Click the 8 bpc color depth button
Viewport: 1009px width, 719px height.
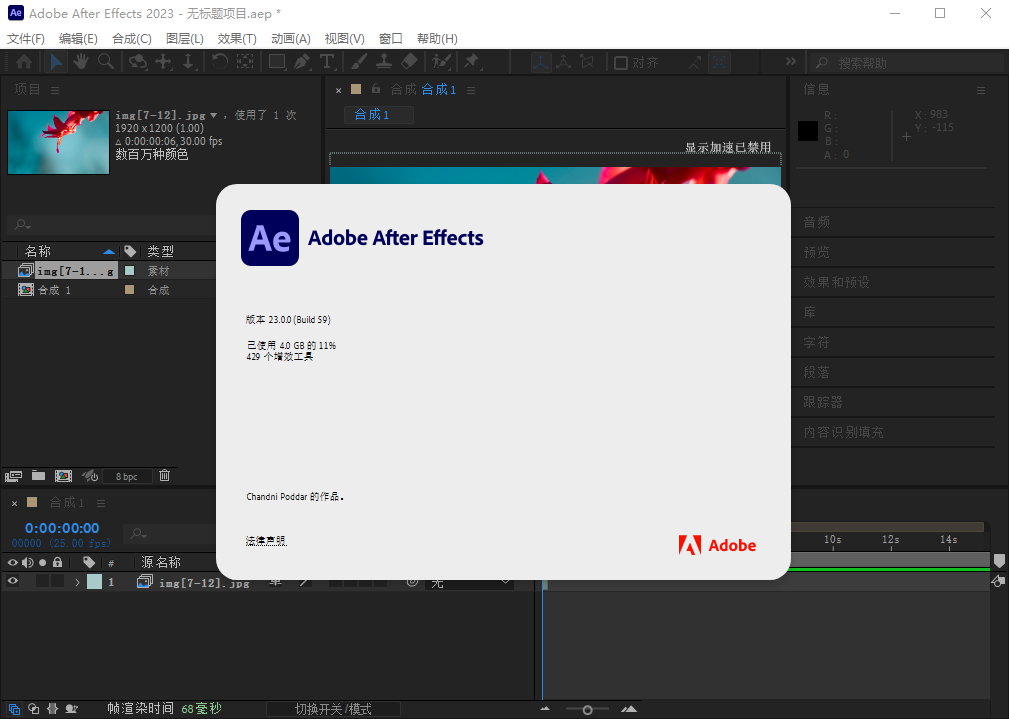[127, 476]
